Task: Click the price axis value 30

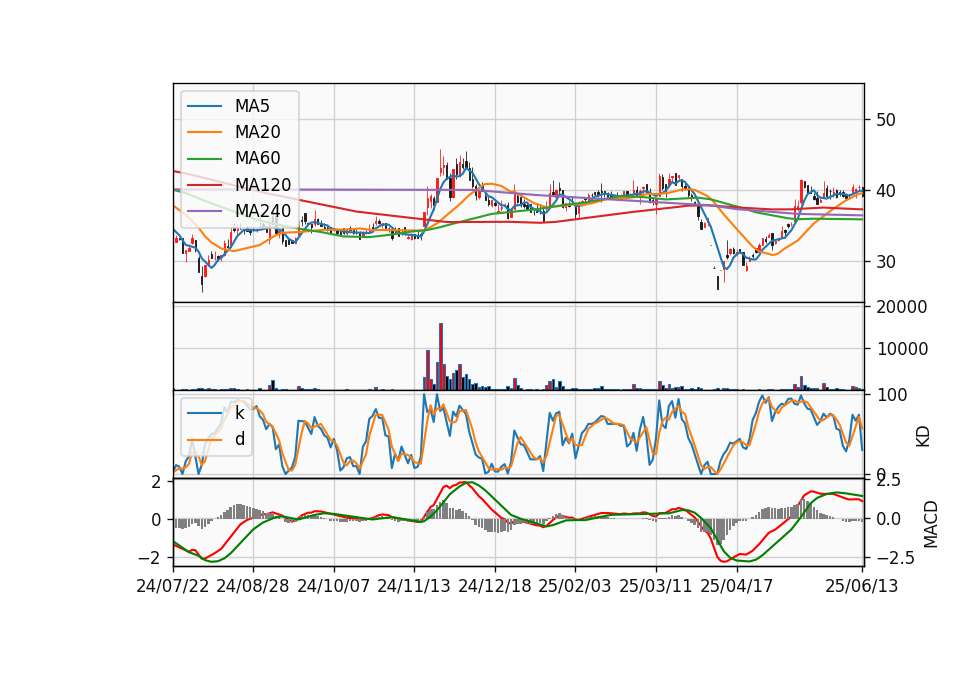Action: click(x=886, y=262)
